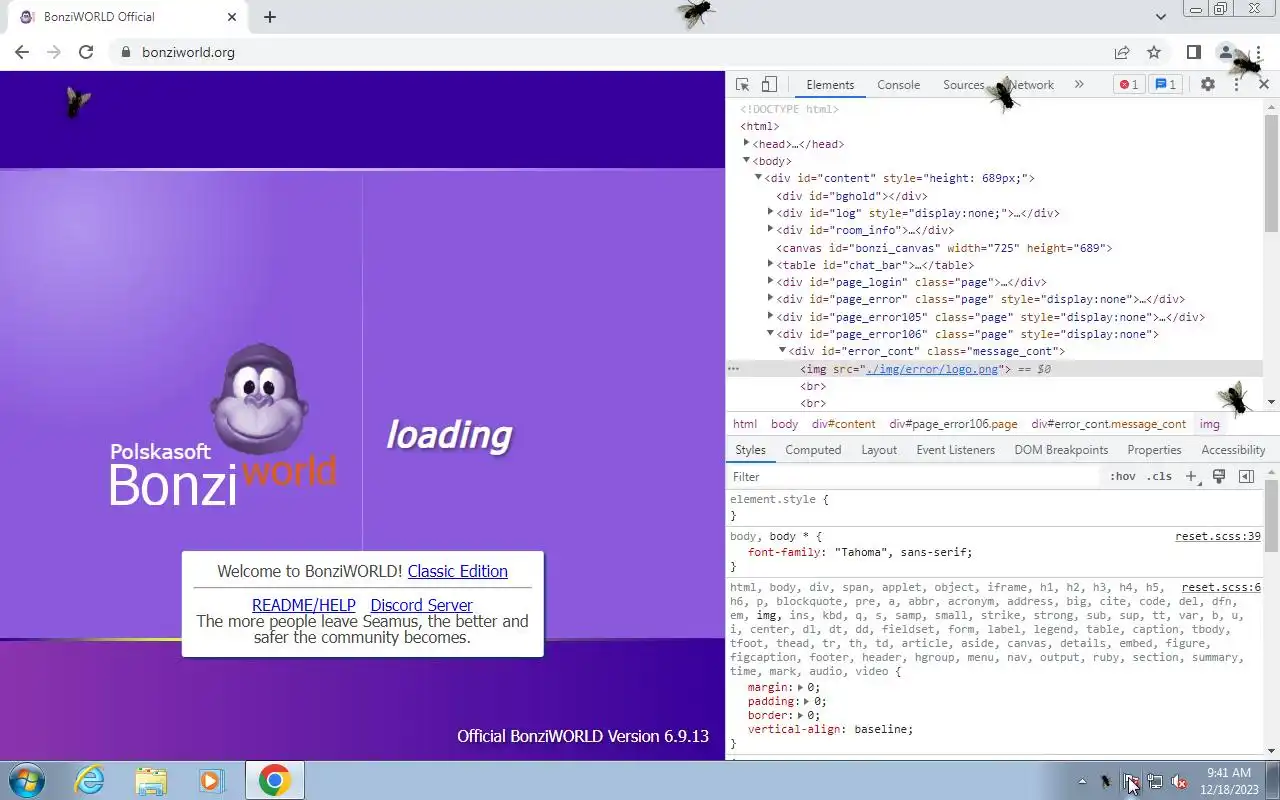This screenshot has width=1280, height=800.
Task: Collapse the div id="error_cont" node
Action: pos(783,351)
